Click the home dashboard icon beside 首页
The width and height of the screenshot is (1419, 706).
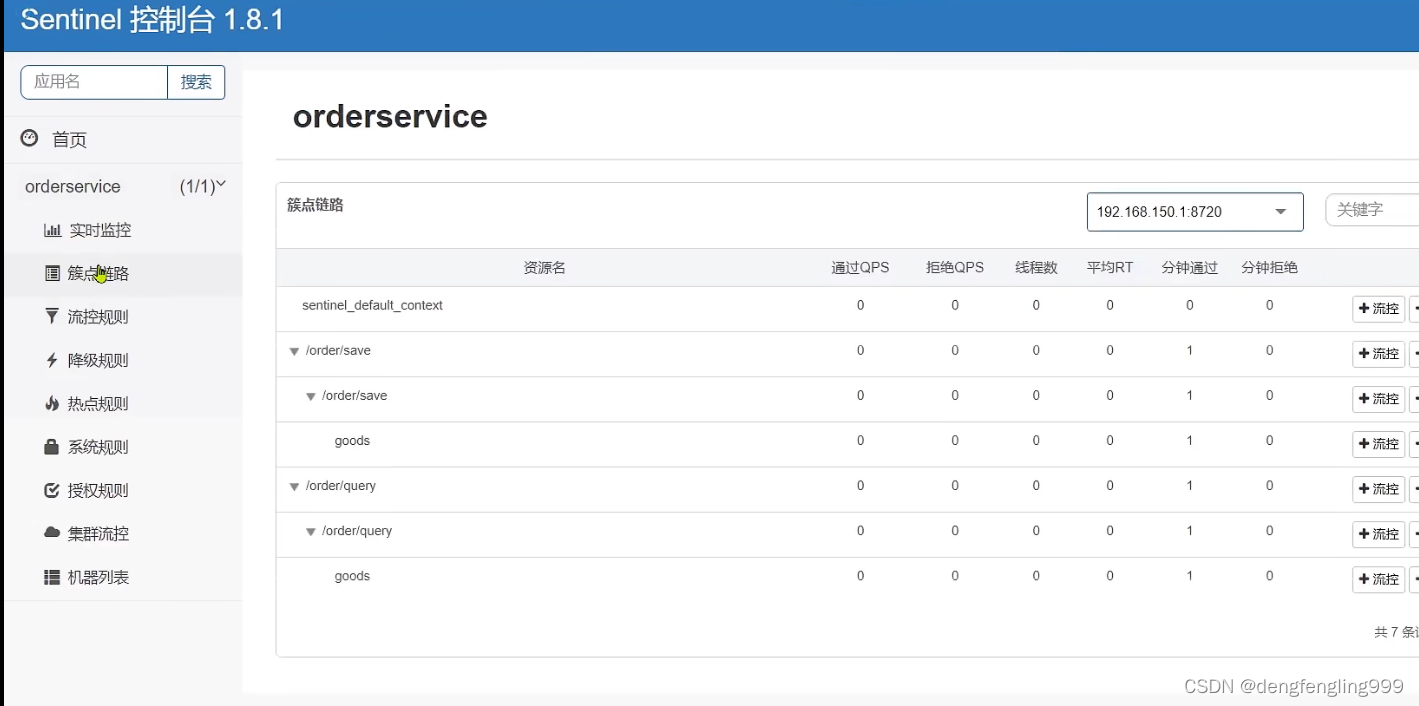point(29,139)
